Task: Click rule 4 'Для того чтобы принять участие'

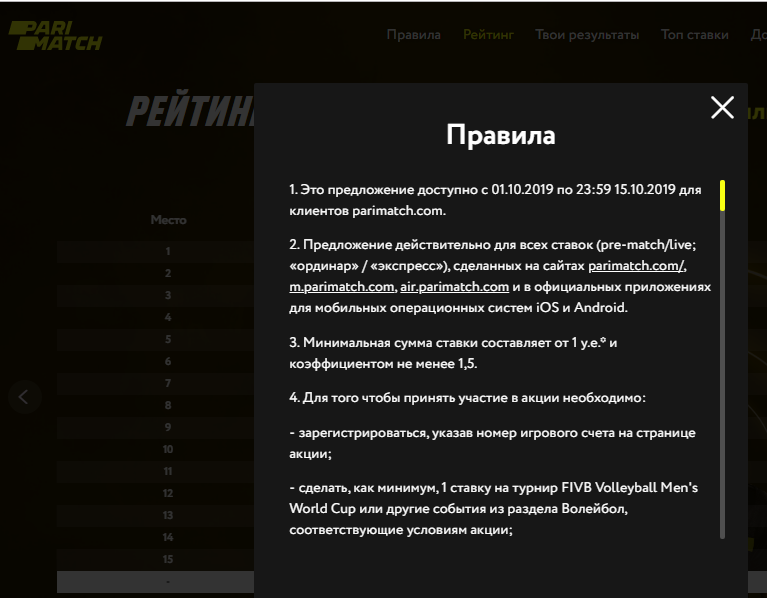Action: point(467,398)
